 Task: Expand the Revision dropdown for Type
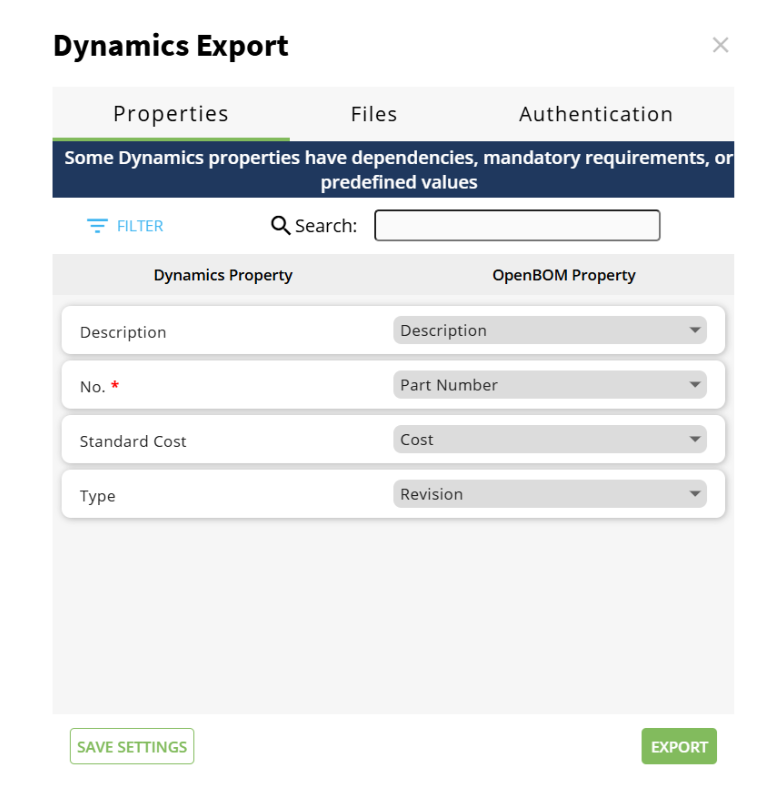pos(549,494)
